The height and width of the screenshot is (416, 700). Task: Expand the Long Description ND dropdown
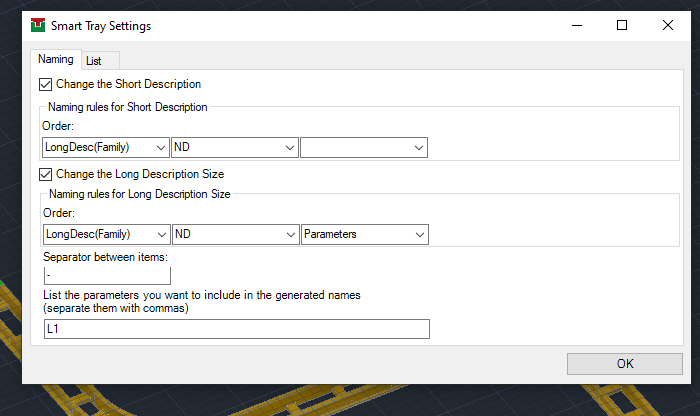click(236, 234)
